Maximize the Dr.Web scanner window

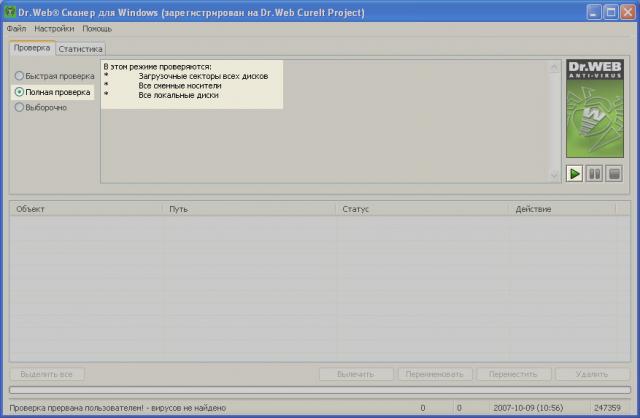tap(611, 12)
